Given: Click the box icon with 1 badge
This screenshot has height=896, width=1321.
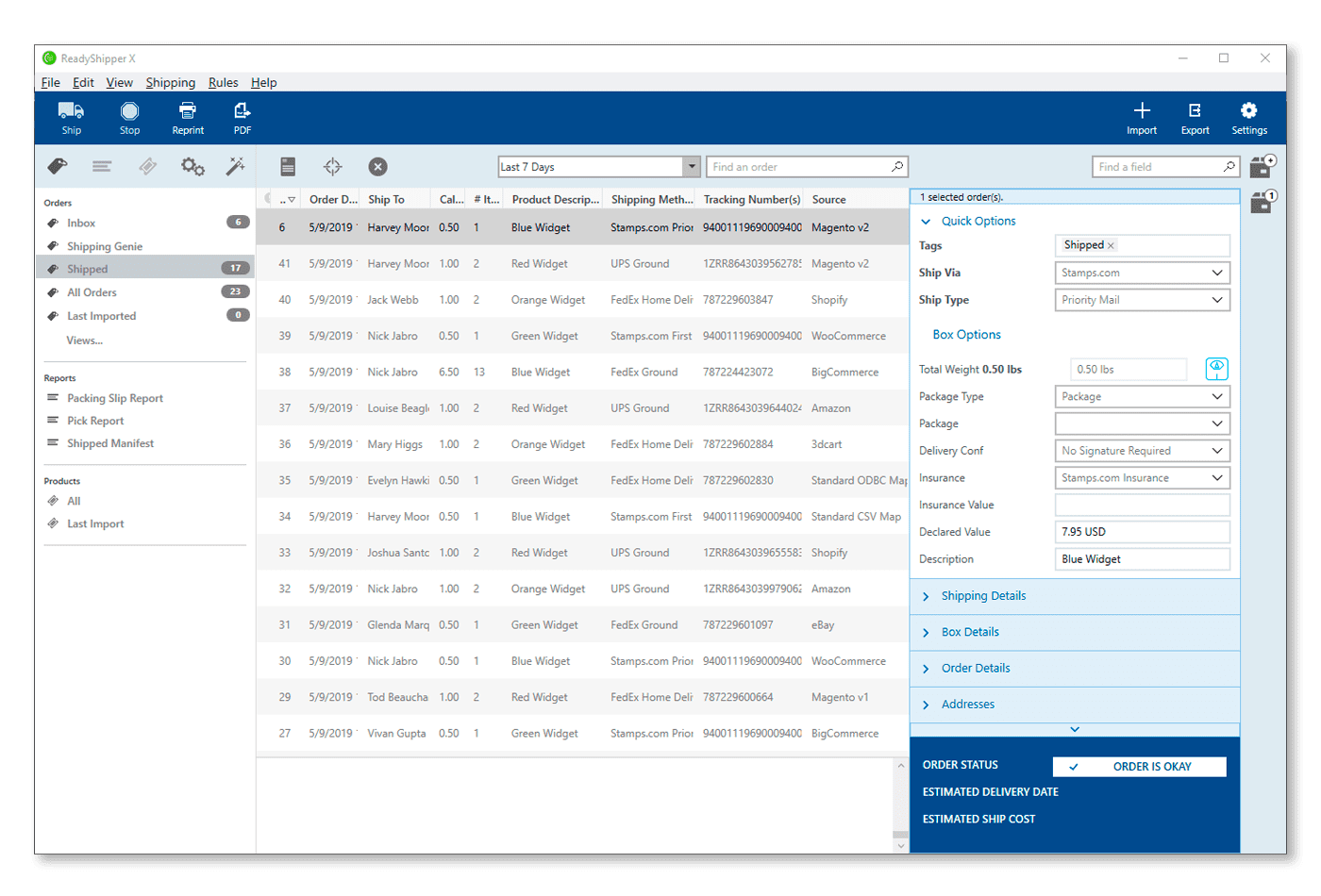Looking at the screenshot, I should (x=1262, y=202).
